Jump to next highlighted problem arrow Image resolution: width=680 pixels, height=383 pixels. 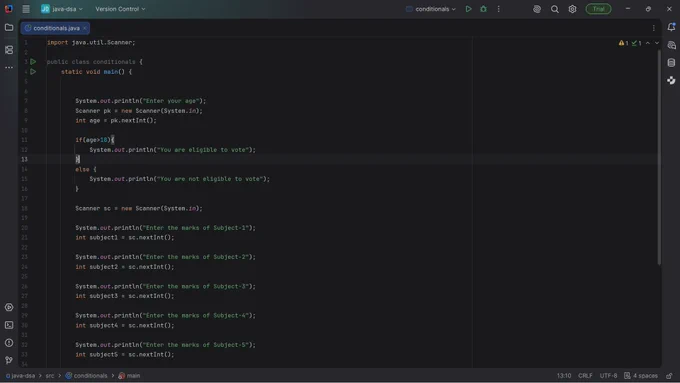tap(657, 43)
